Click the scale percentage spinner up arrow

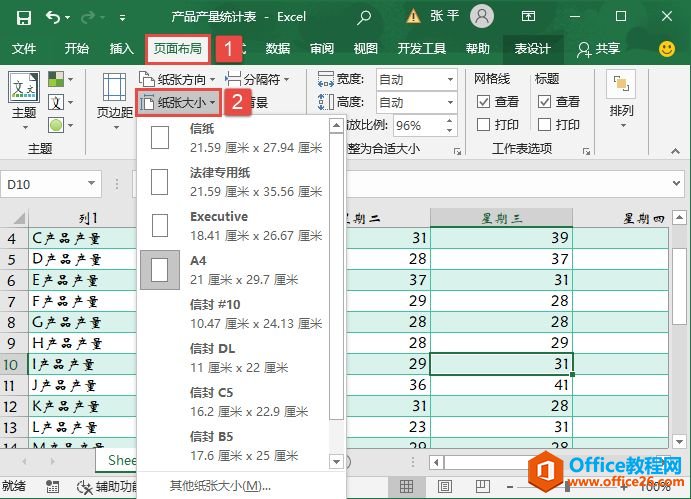click(x=449, y=121)
